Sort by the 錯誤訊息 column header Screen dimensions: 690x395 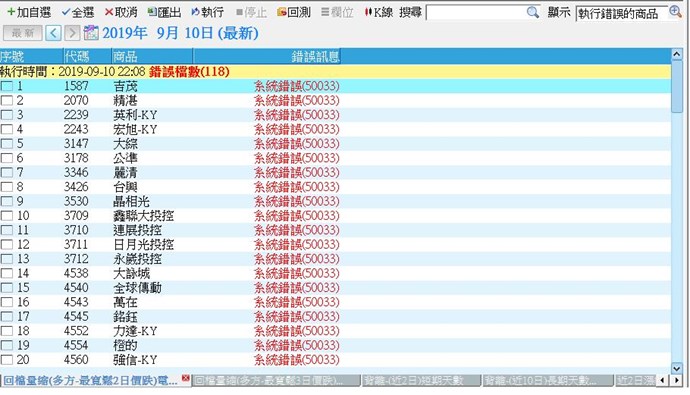[267, 56]
